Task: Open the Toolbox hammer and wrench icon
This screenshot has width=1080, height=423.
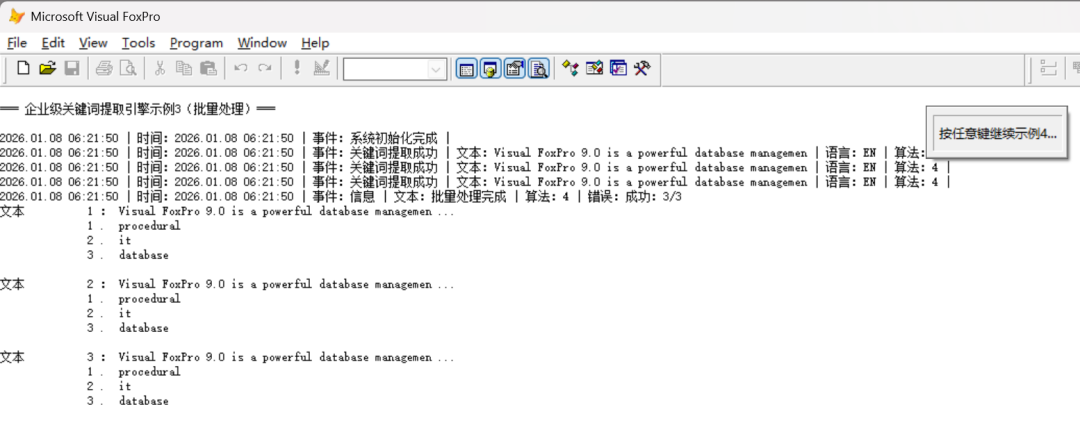Action: click(642, 68)
